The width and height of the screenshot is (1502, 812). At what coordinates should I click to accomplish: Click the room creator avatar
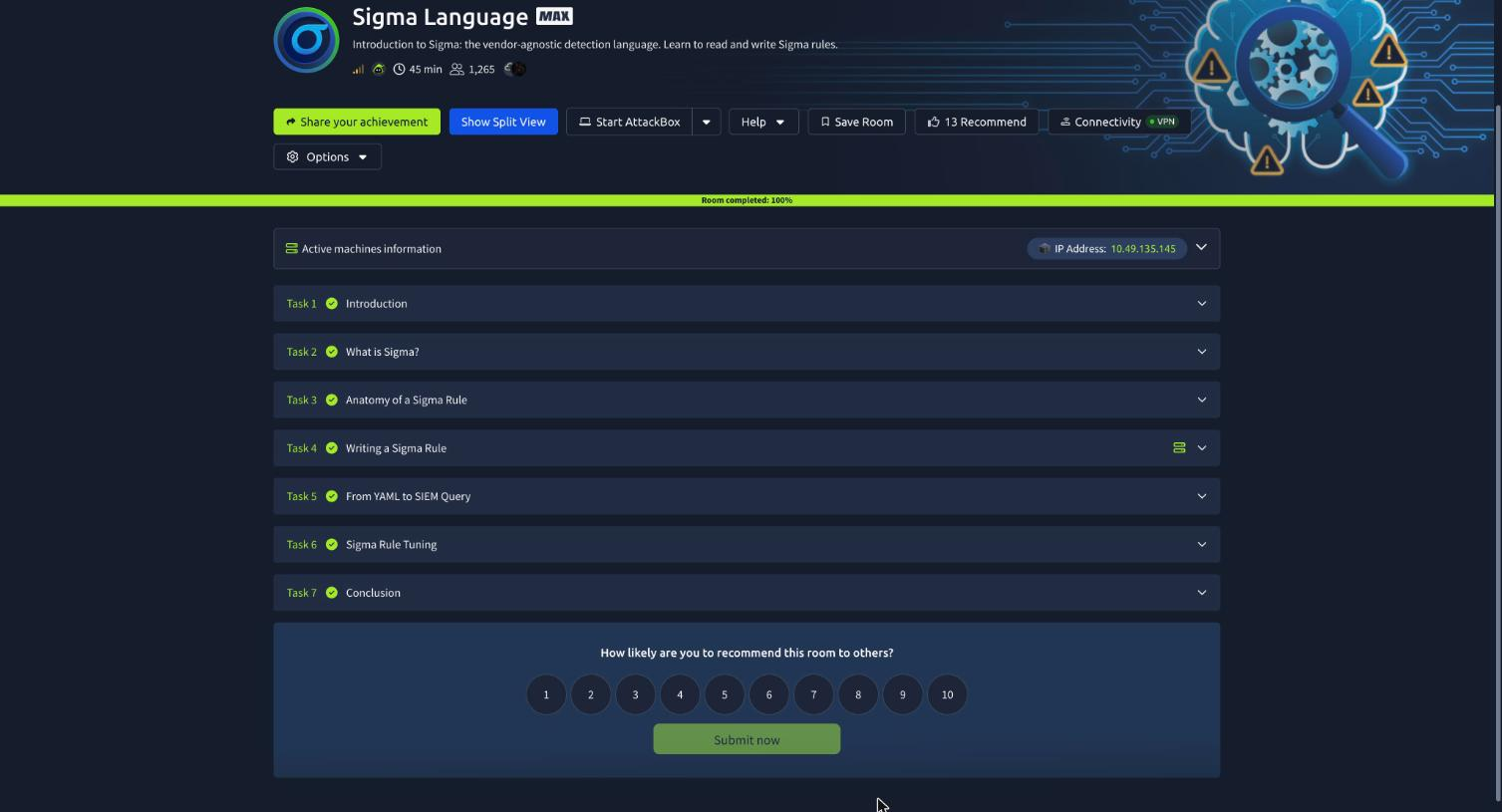click(515, 69)
